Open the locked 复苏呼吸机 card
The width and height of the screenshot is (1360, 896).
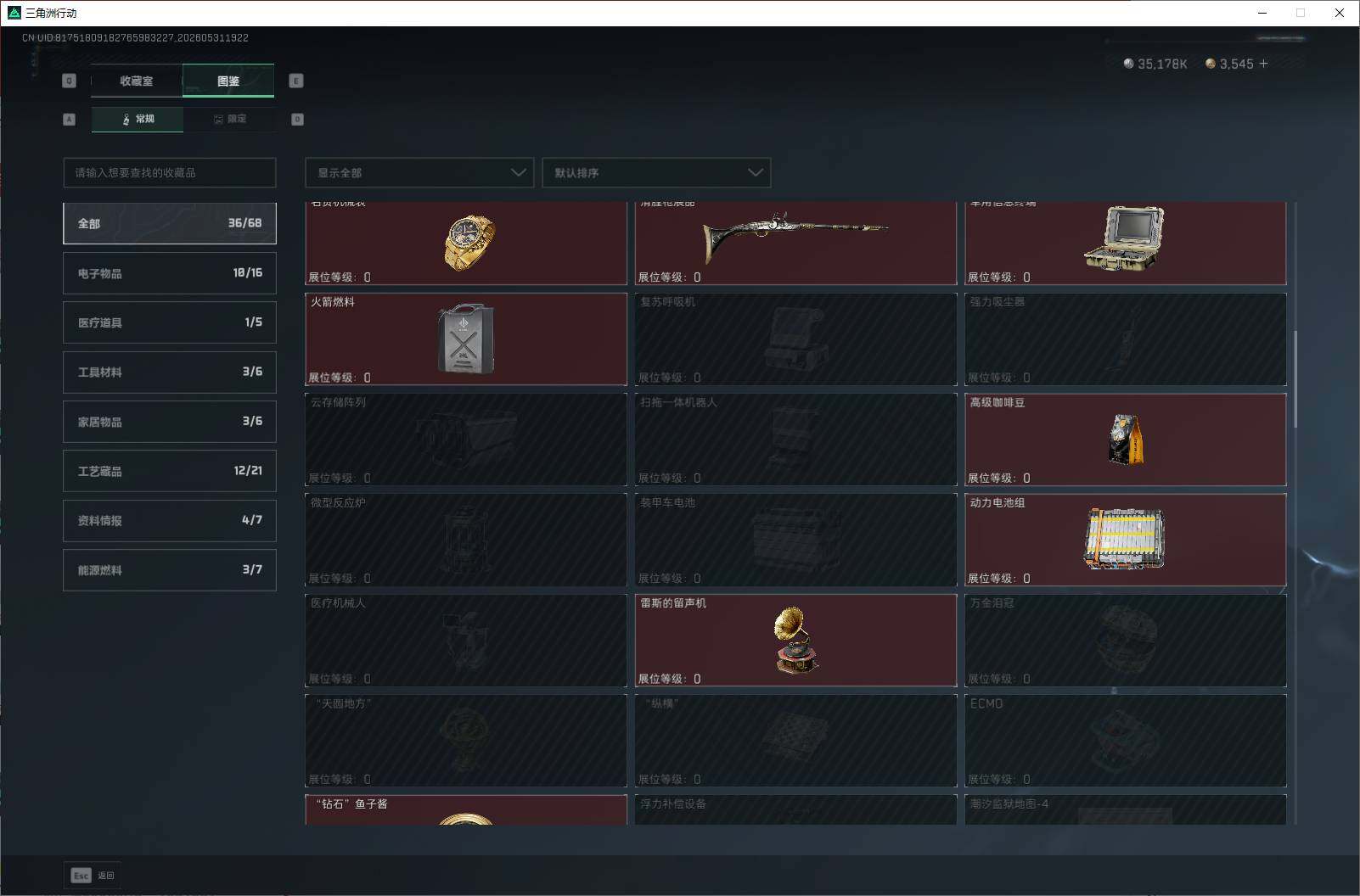click(x=795, y=339)
